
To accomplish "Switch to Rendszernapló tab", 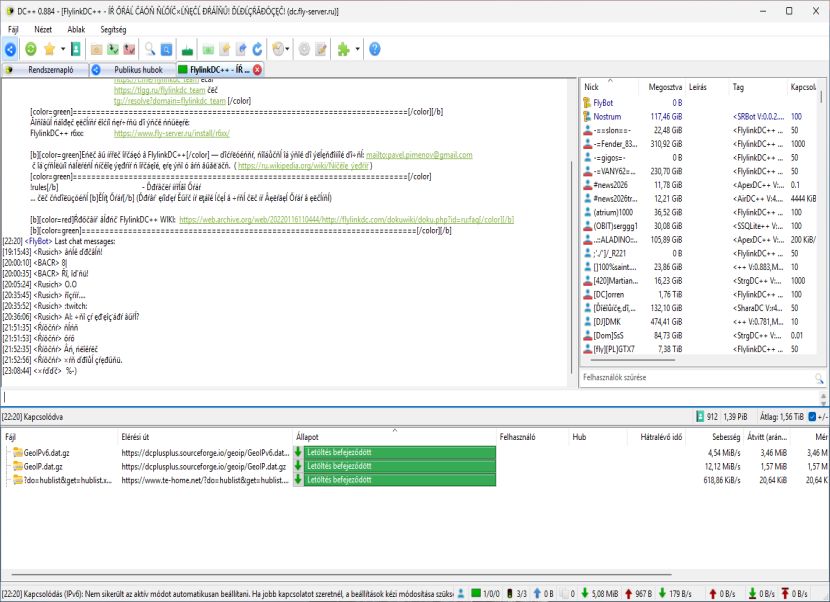I will click(x=45, y=69).
